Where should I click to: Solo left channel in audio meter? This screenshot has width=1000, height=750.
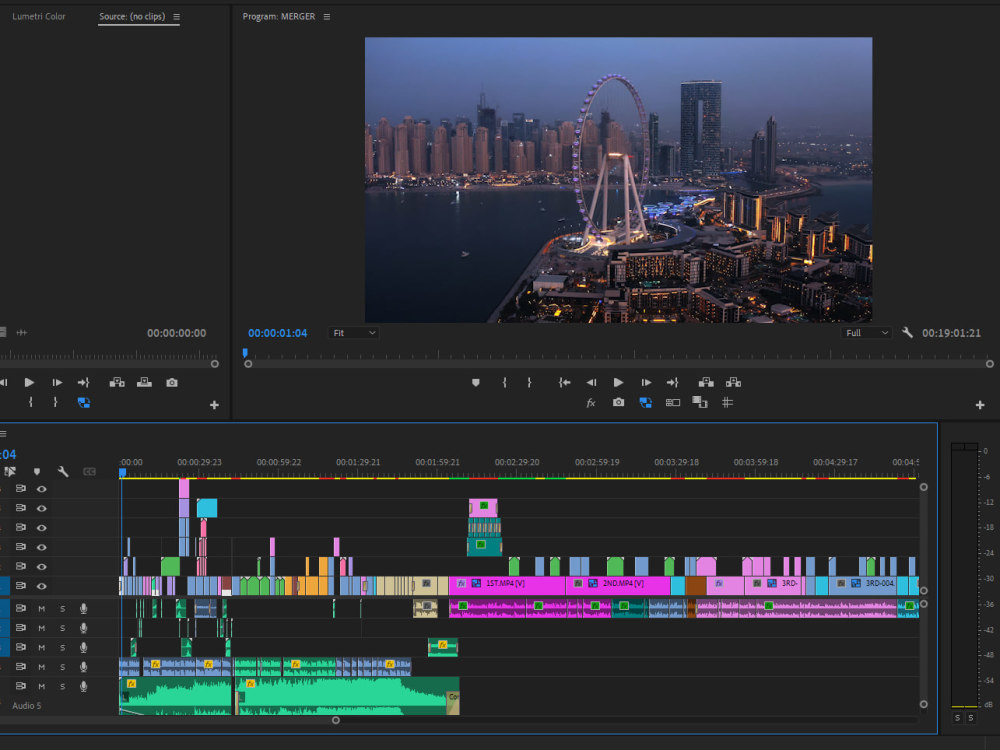(957, 718)
